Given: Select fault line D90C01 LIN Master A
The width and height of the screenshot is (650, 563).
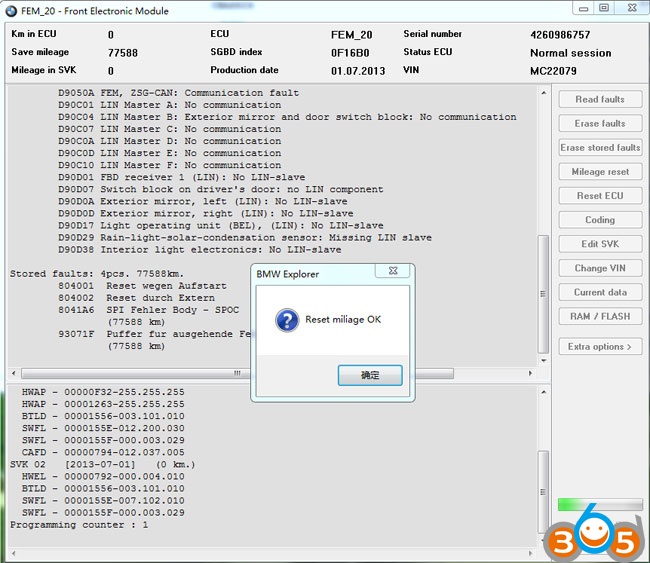Looking at the screenshot, I should pyautogui.click(x=169, y=105).
